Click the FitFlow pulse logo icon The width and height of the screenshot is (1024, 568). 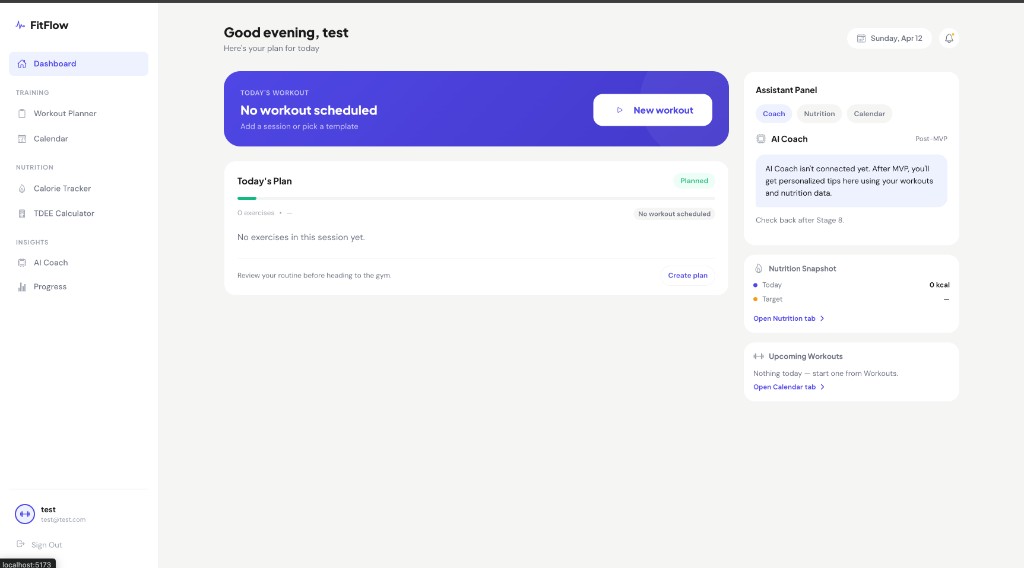coord(20,25)
